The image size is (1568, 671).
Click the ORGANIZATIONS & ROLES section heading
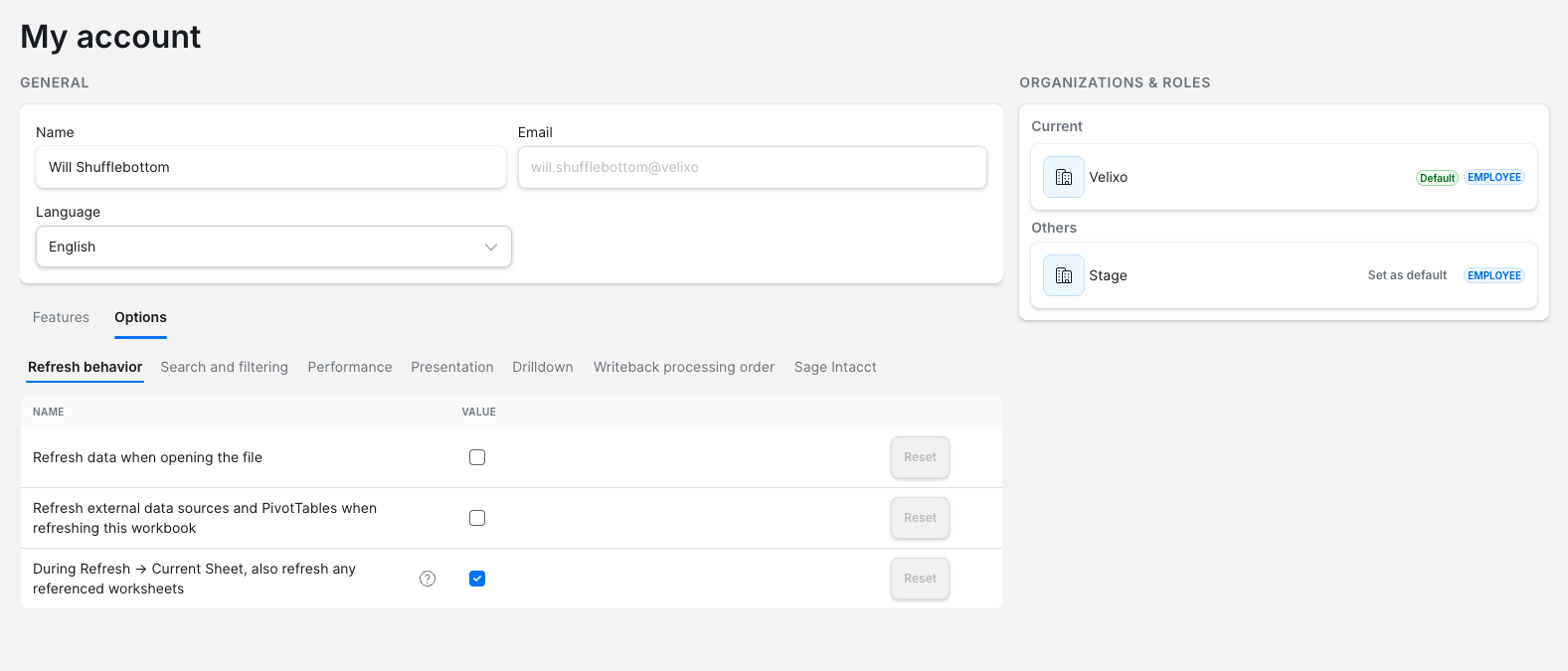[x=1115, y=83]
